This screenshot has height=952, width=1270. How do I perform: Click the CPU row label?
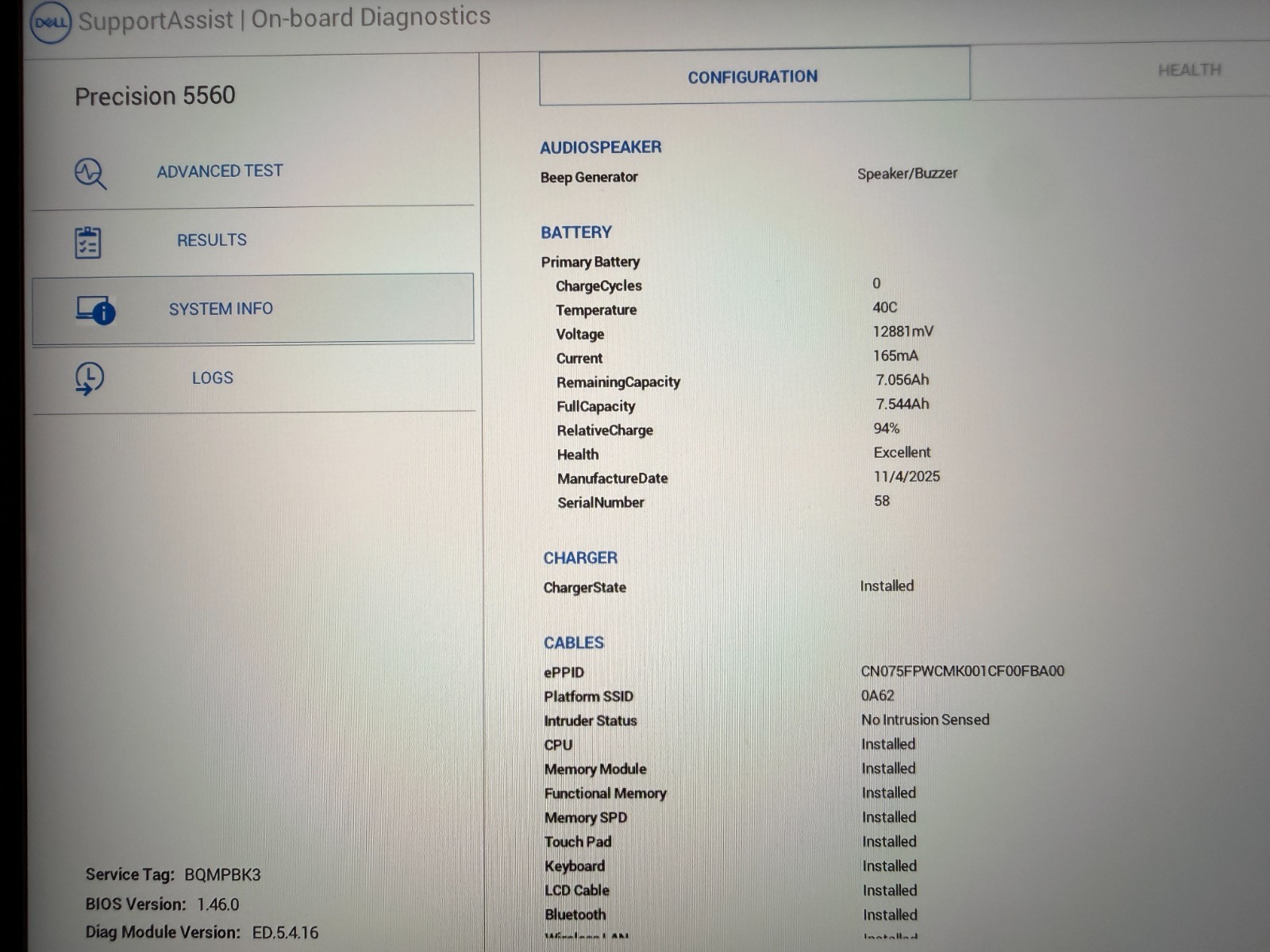pyautogui.click(x=558, y=745)
